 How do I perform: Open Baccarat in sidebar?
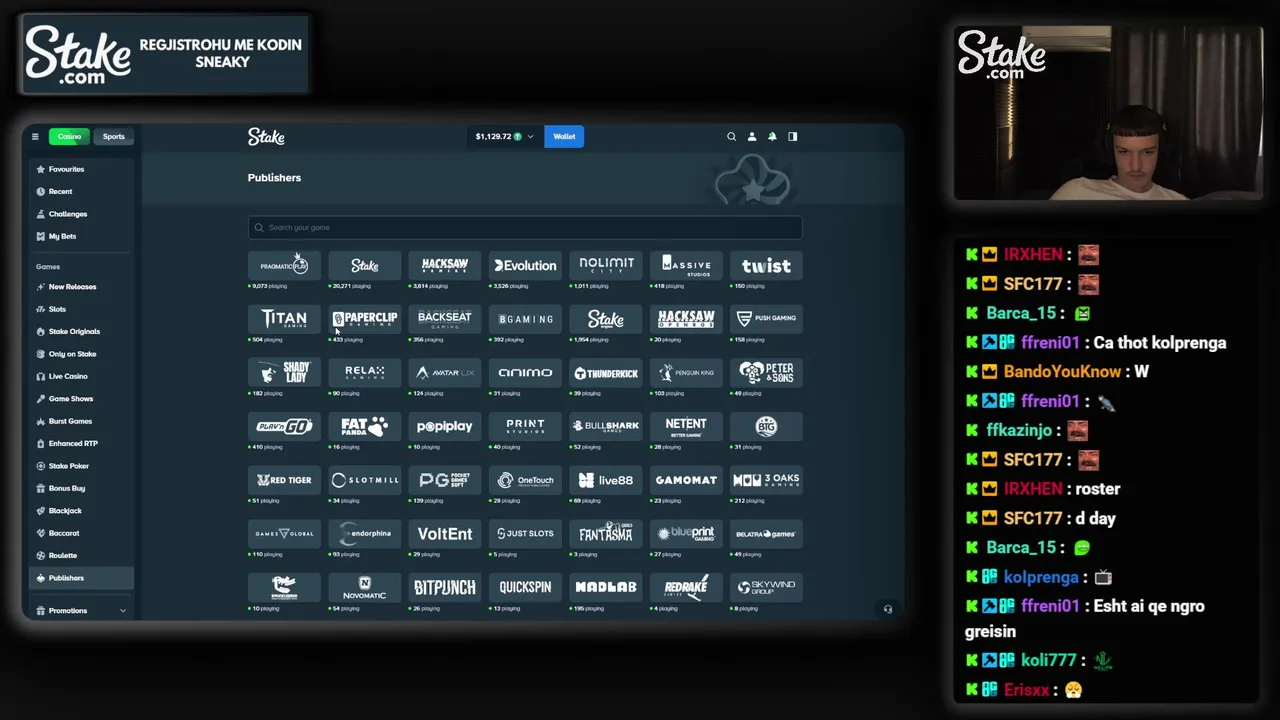(81, 533)
